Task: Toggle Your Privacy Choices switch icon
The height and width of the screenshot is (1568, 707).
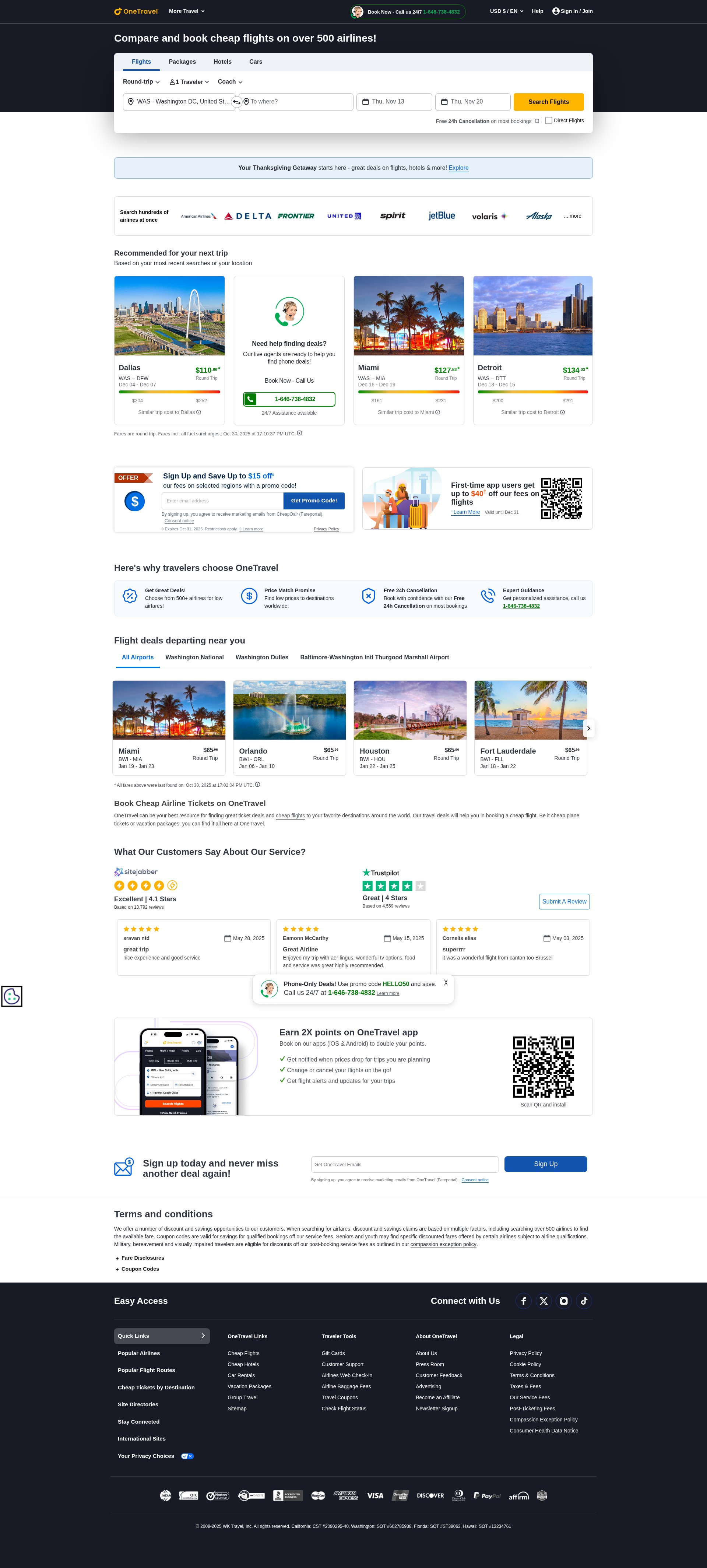Action: click(187, 1456)
